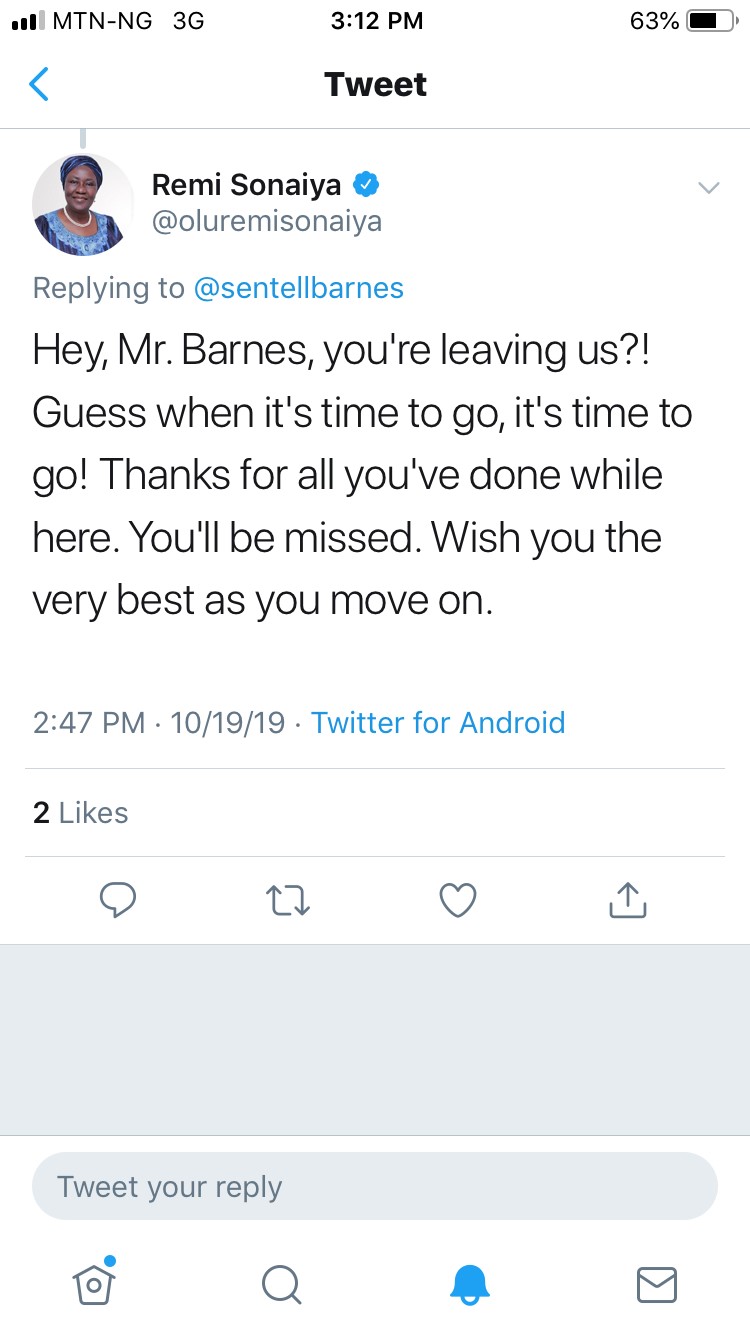This screenshot has width=750, height=1334.
Task: Open tweet options chevron dropdown
Action: coord(708,188)
